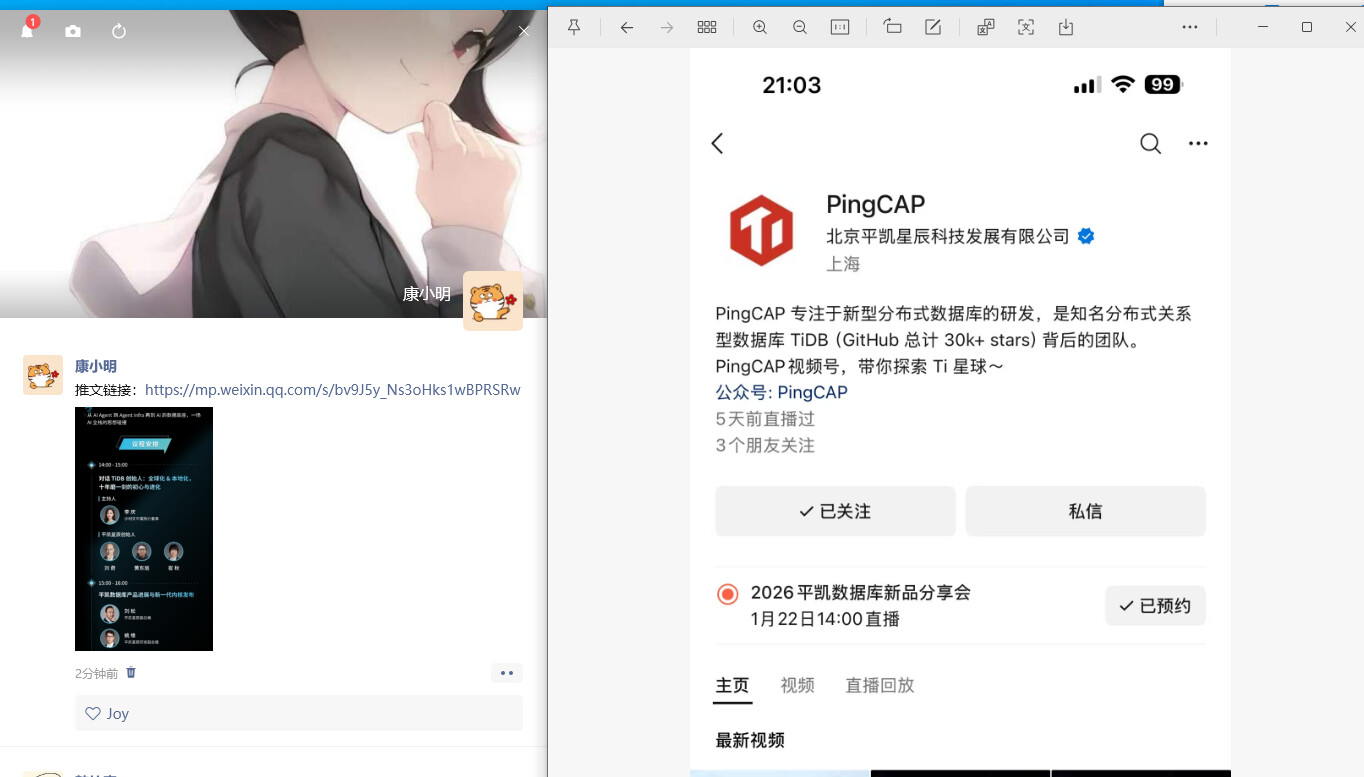Viewport: 1364px width, 777px height.
Task: Click the Wi-Fi icon in phone status bar
Action: click(x=1123, y=84)
